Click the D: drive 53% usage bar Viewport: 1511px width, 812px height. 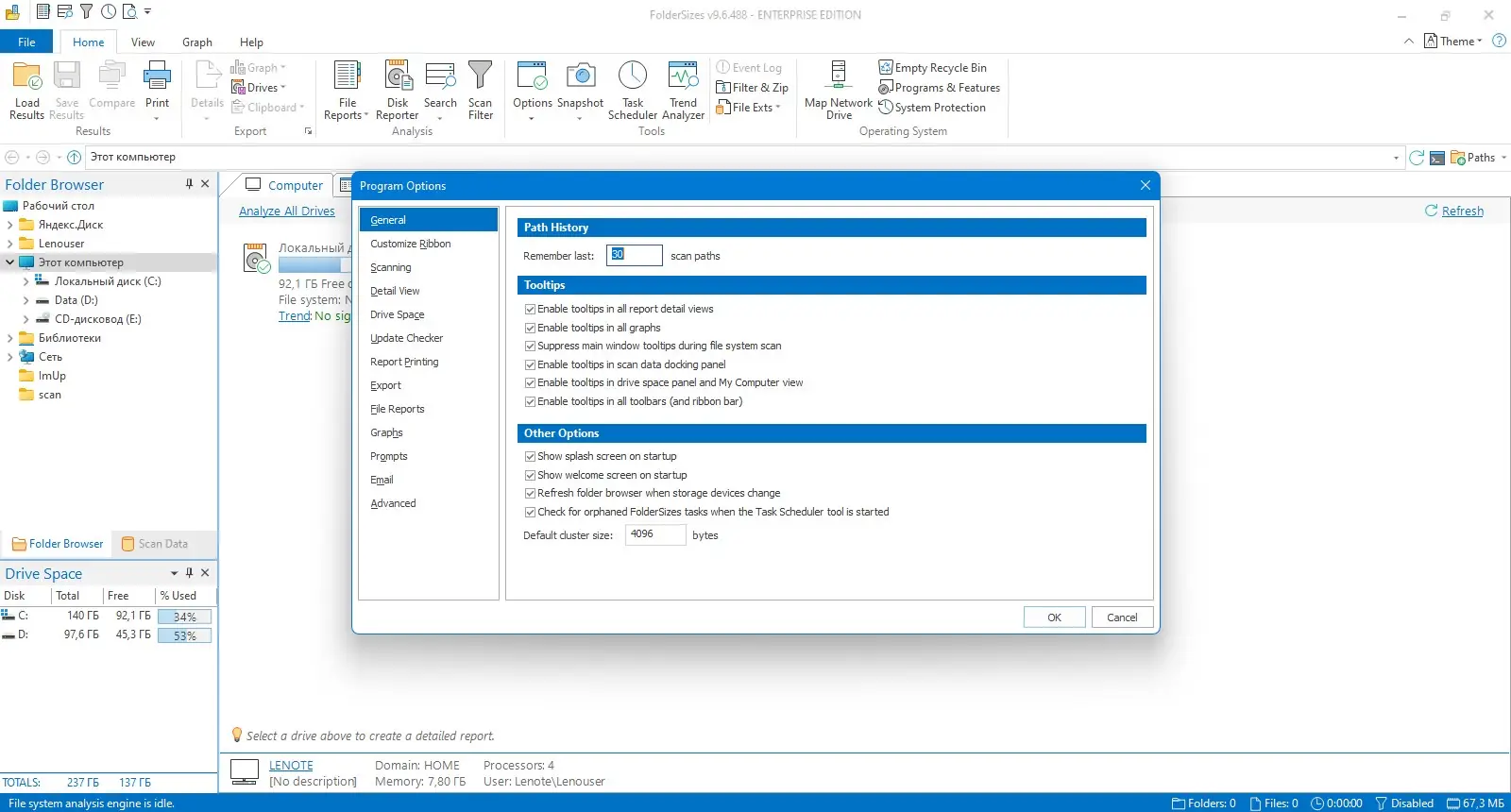184,635
